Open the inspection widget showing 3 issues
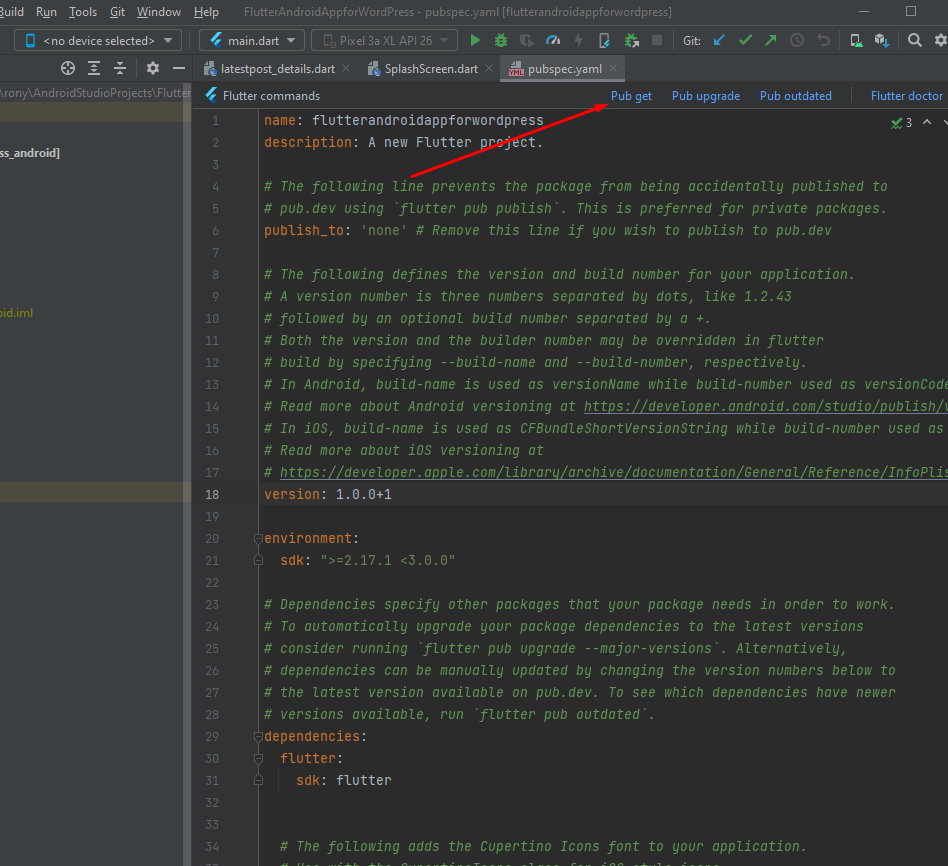 [x=901, y=123]
